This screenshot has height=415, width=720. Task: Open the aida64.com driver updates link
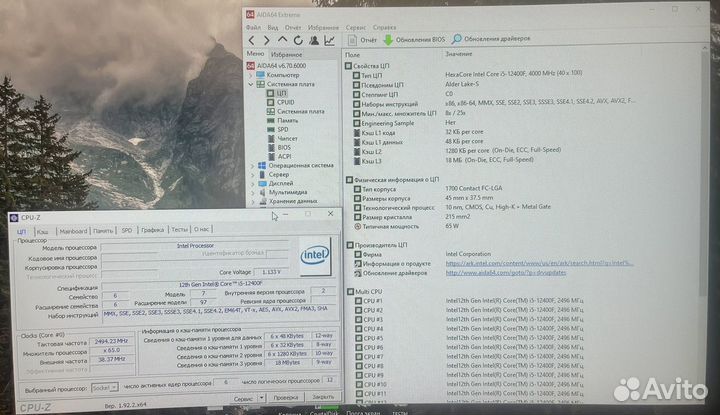click(x=506, y=273)
